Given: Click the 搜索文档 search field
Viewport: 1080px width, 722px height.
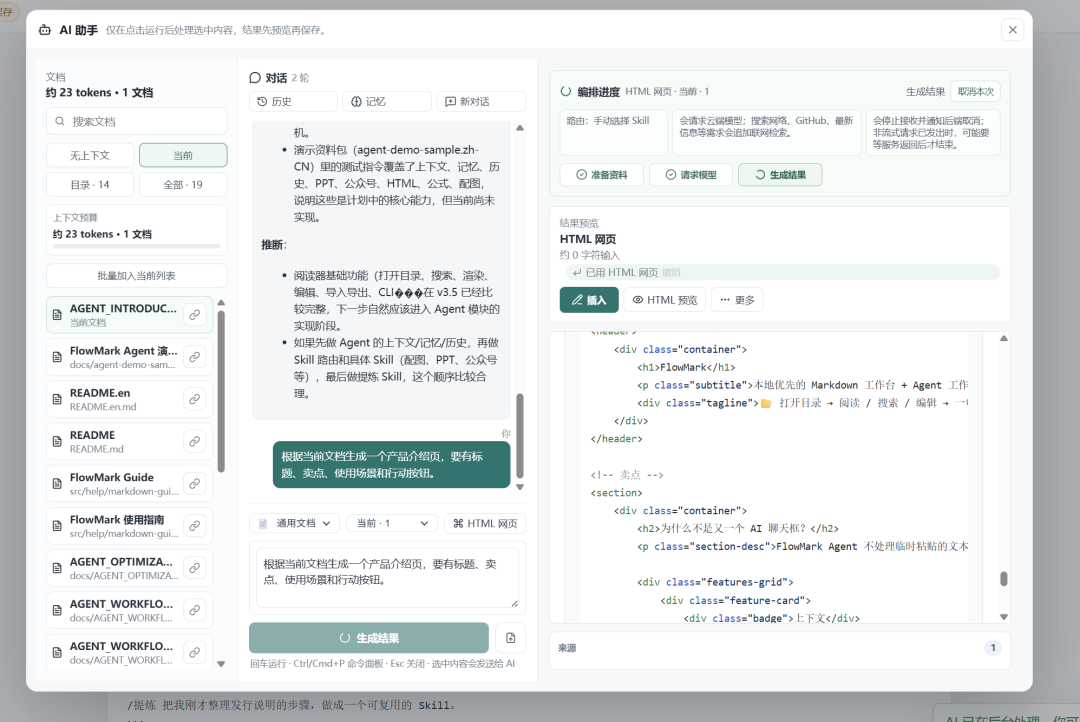Looking at the screenshot, I should click(x=136, y=121).
